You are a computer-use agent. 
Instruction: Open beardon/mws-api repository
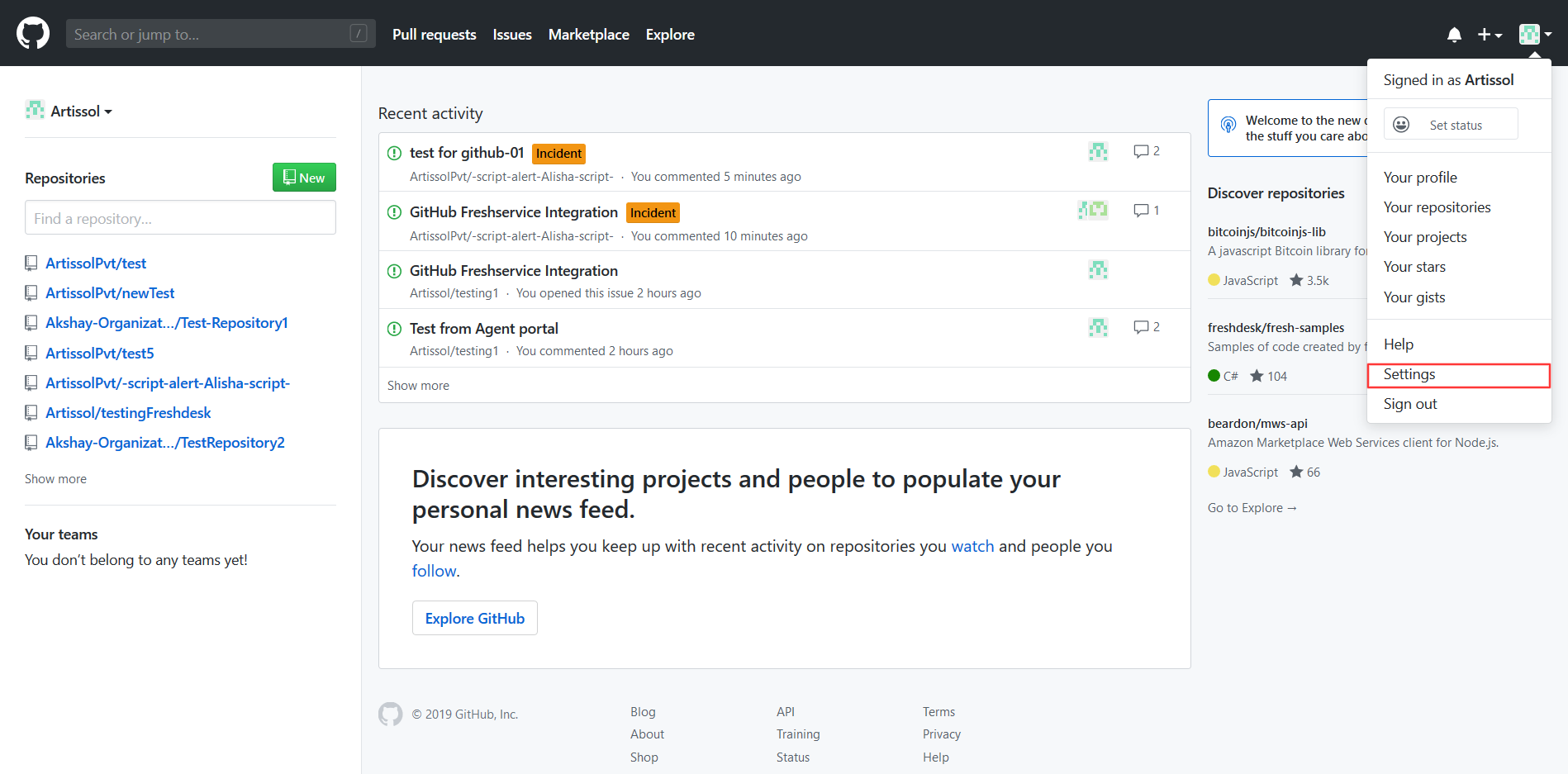click(1257, 424)
